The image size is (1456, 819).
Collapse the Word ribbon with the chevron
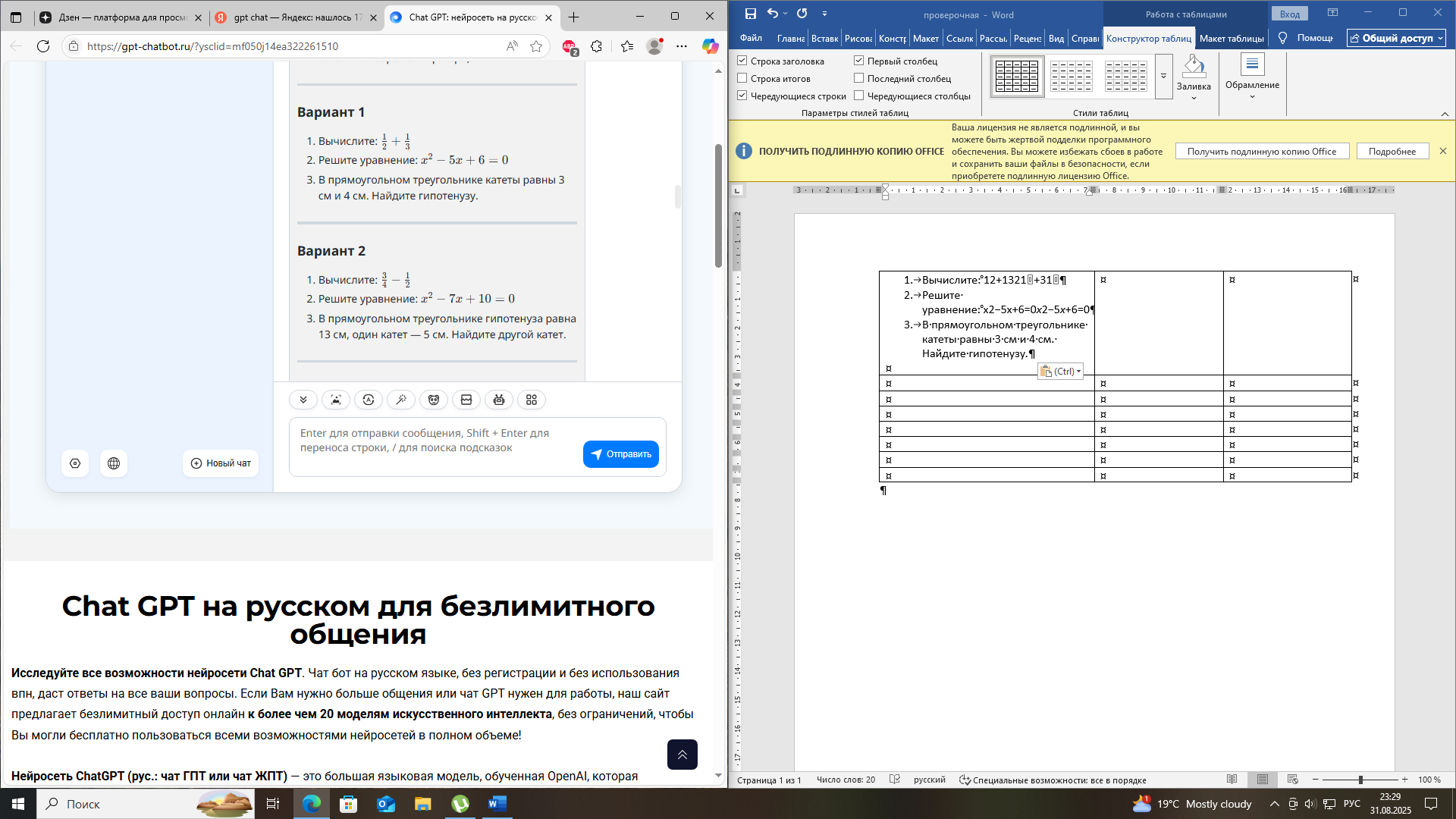1445,114
